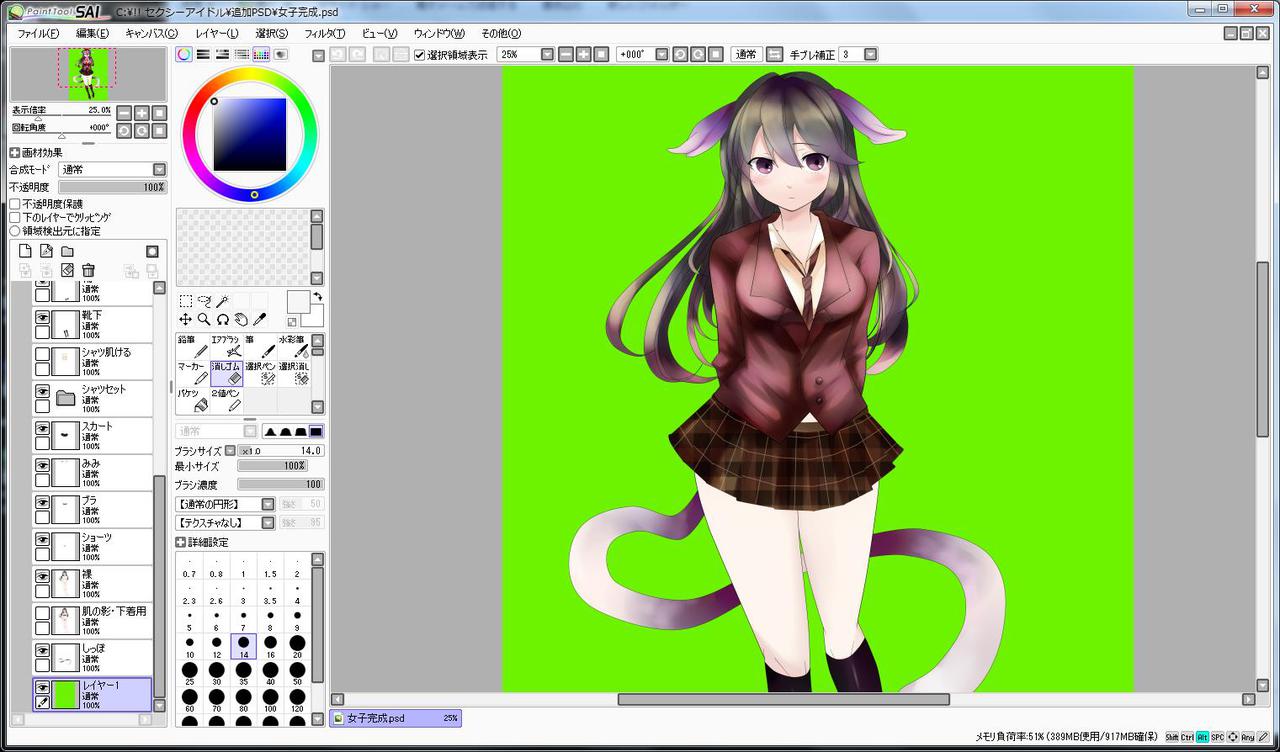
Task: Open the レイヤー(L) menu
Action: point(217,33)
